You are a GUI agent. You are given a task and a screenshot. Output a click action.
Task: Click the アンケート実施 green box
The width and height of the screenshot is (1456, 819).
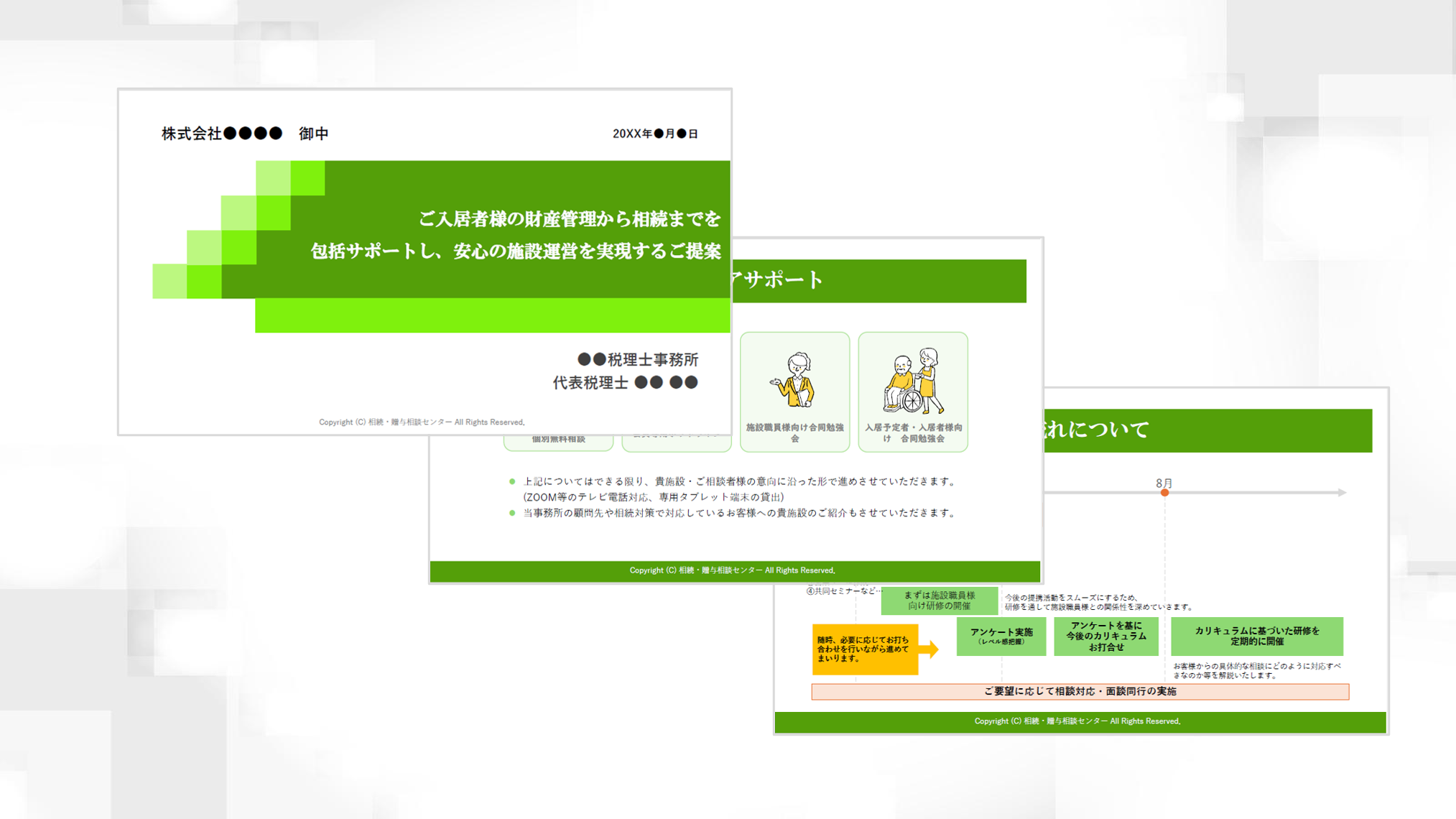click(x=1001, y=636)
